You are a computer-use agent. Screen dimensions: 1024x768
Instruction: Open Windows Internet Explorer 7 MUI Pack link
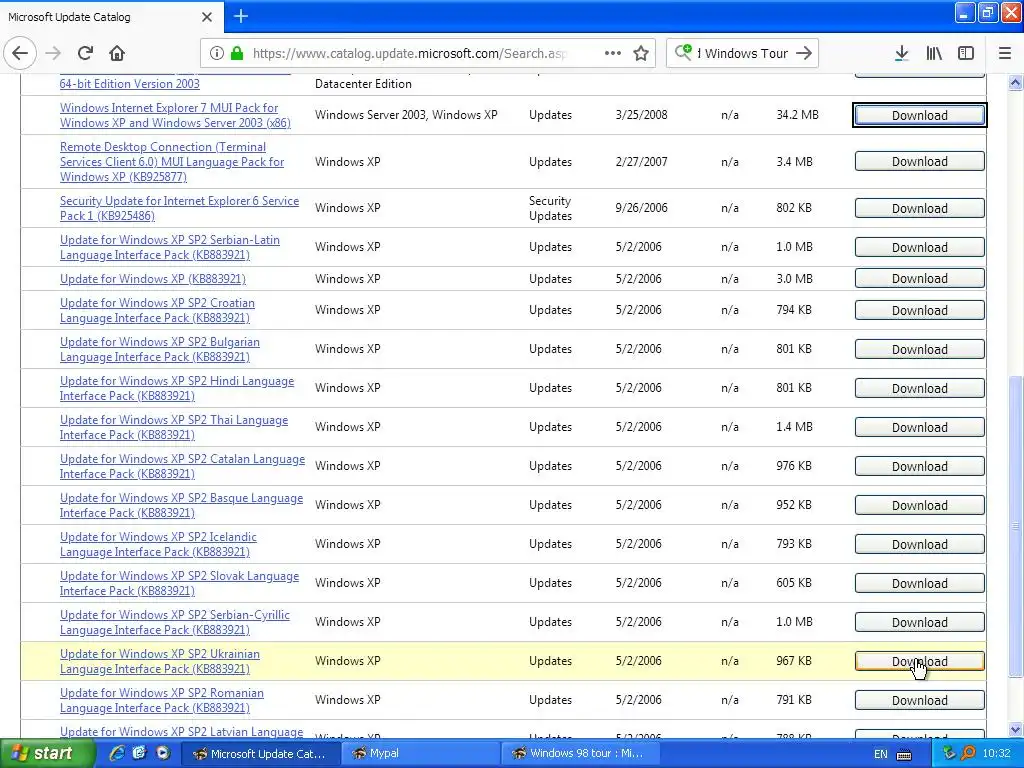(175, 115)
